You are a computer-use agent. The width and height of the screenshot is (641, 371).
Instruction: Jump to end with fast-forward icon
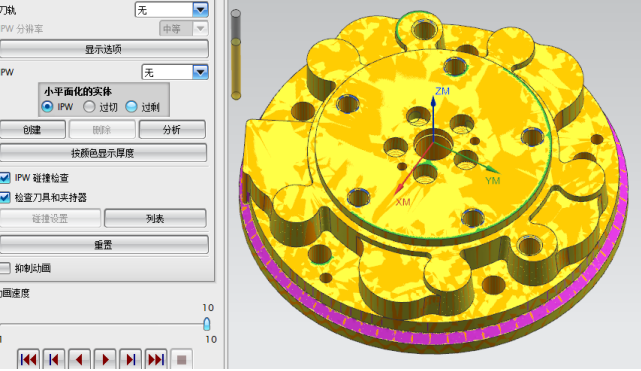(x=156, y=360)
